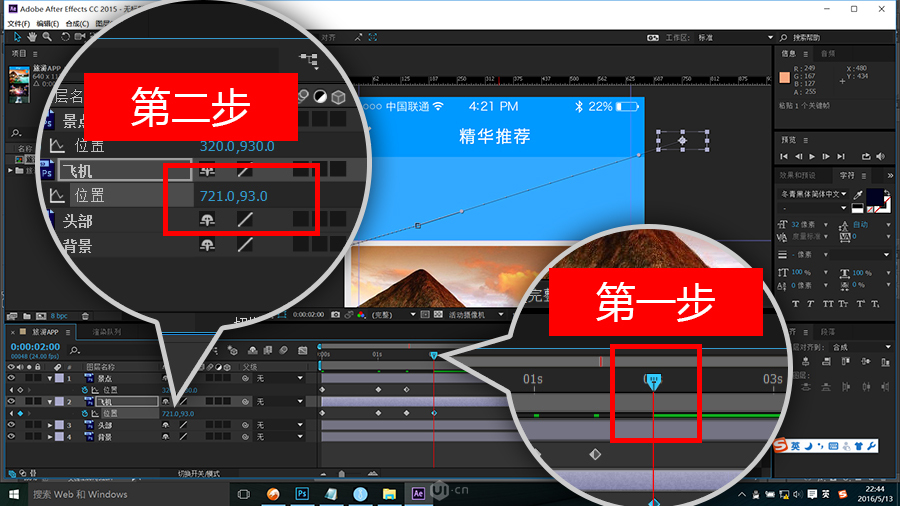Select the Hand tool in the toolbar
This screenshot has height=506, width=900.
click(x=31, y=37)
